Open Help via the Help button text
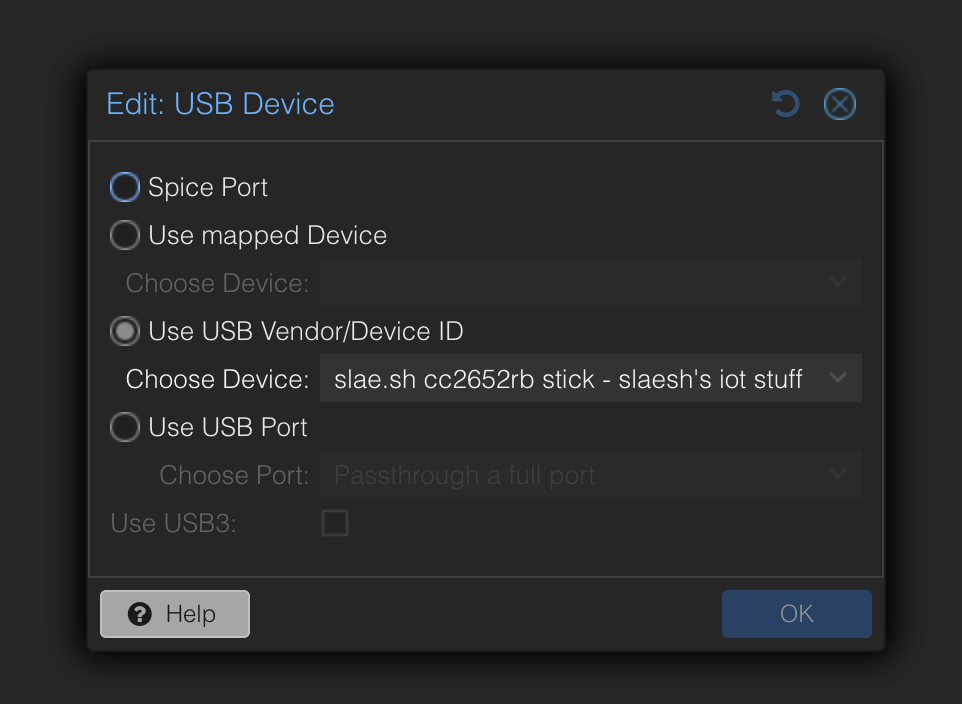 click(191, 614)
